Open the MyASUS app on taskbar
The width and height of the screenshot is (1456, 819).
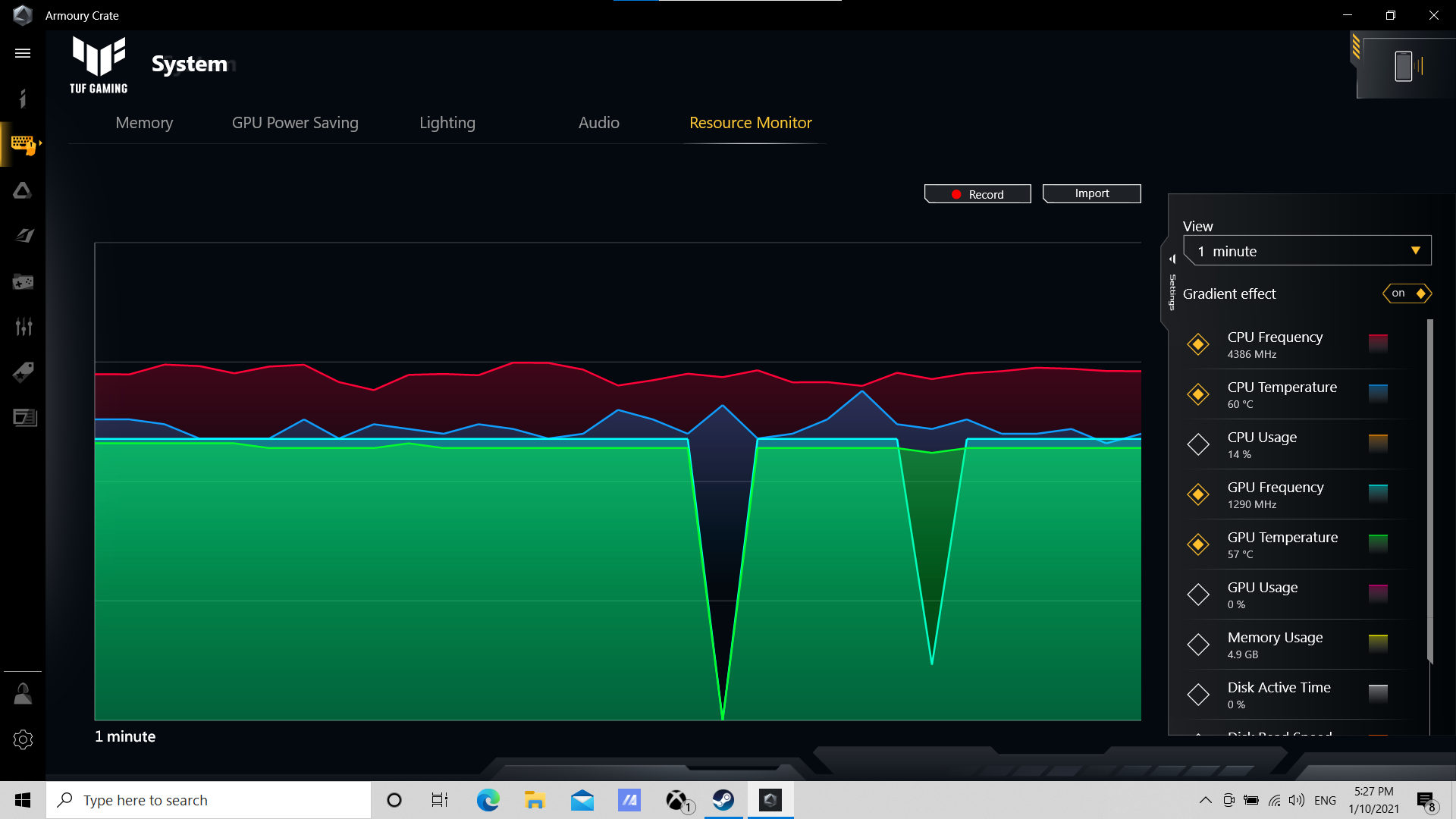(629, 800)
